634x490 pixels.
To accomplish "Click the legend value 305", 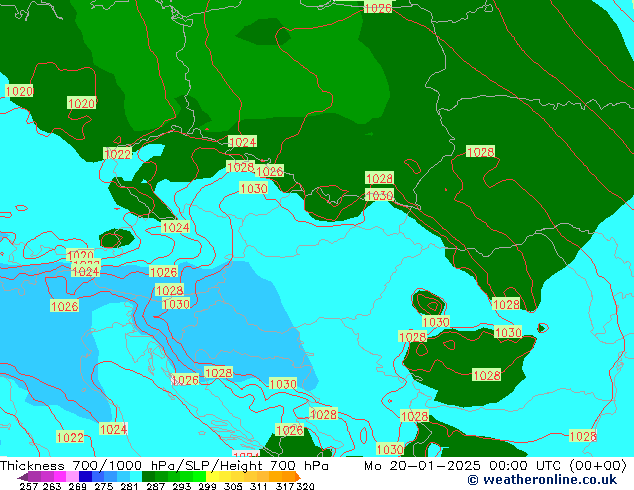I will click(233, 486).
